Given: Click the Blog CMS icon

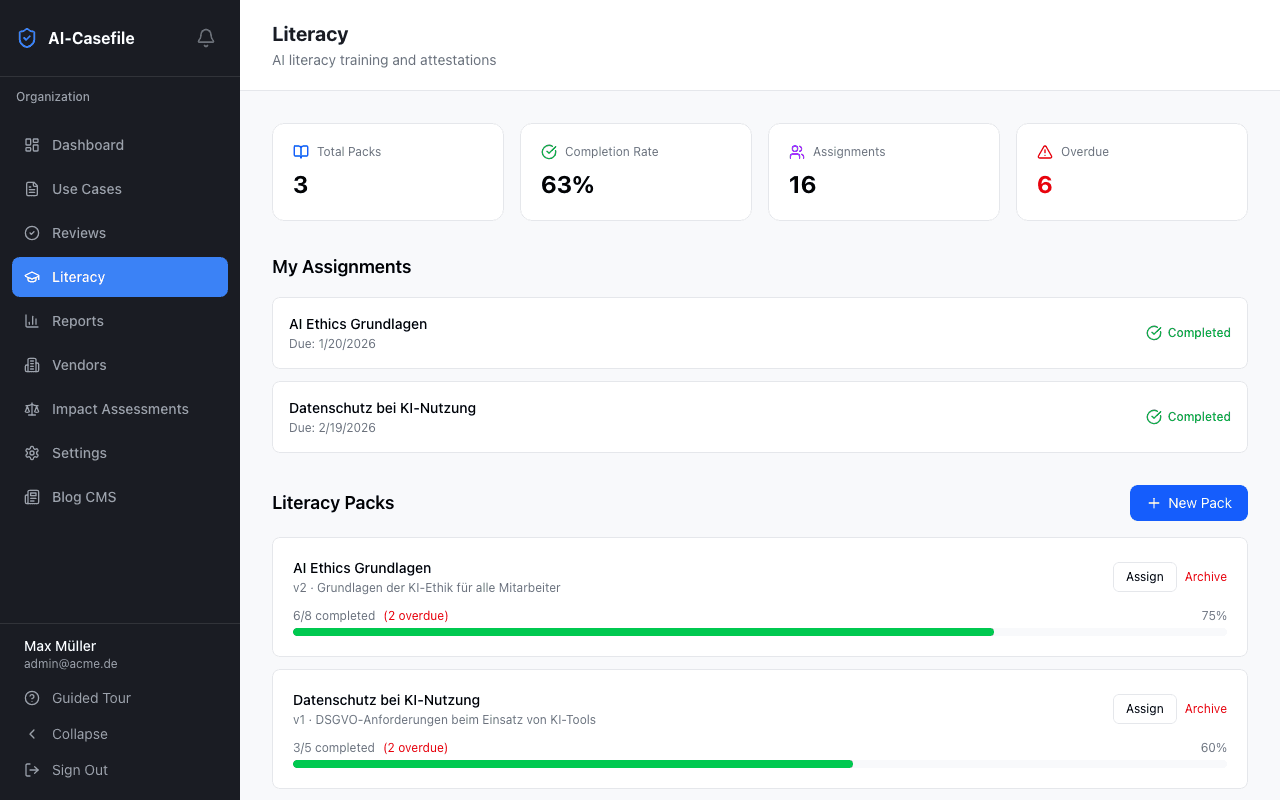Looking at the screenshot, I should point(30,497).
